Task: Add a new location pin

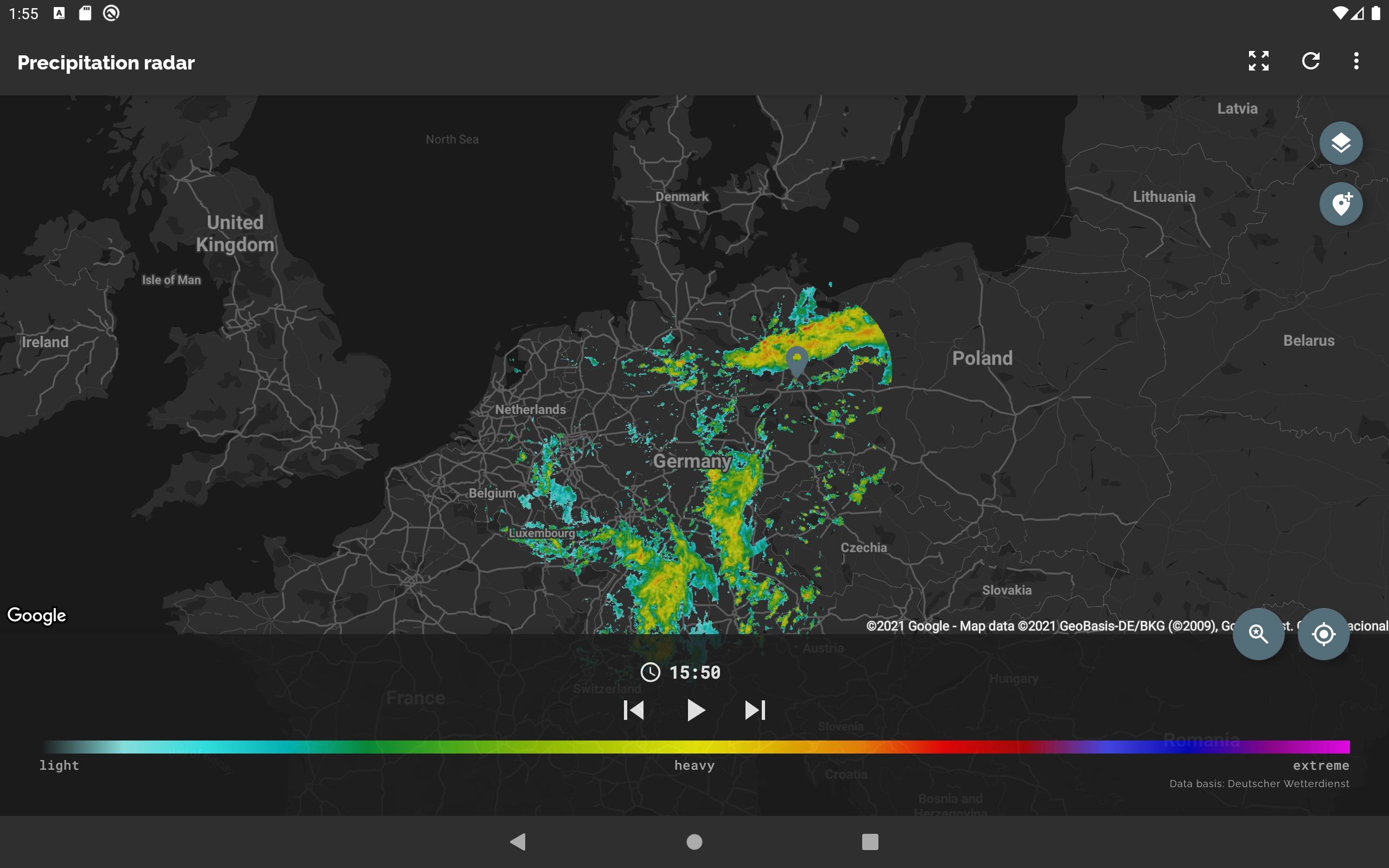Action: (x=1340, y=205)
